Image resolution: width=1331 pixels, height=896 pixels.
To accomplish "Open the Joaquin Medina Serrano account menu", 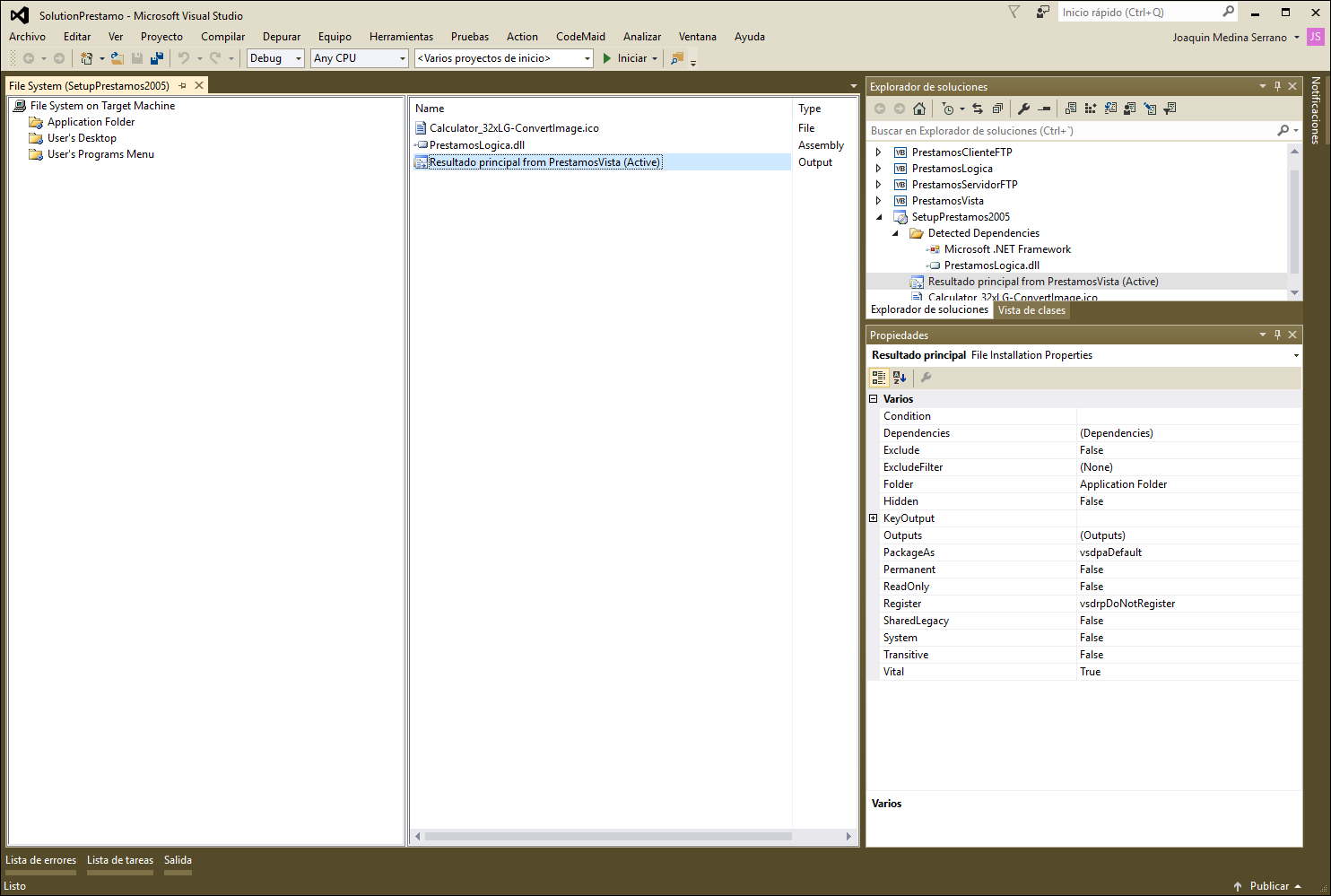I will point(1235,38).
